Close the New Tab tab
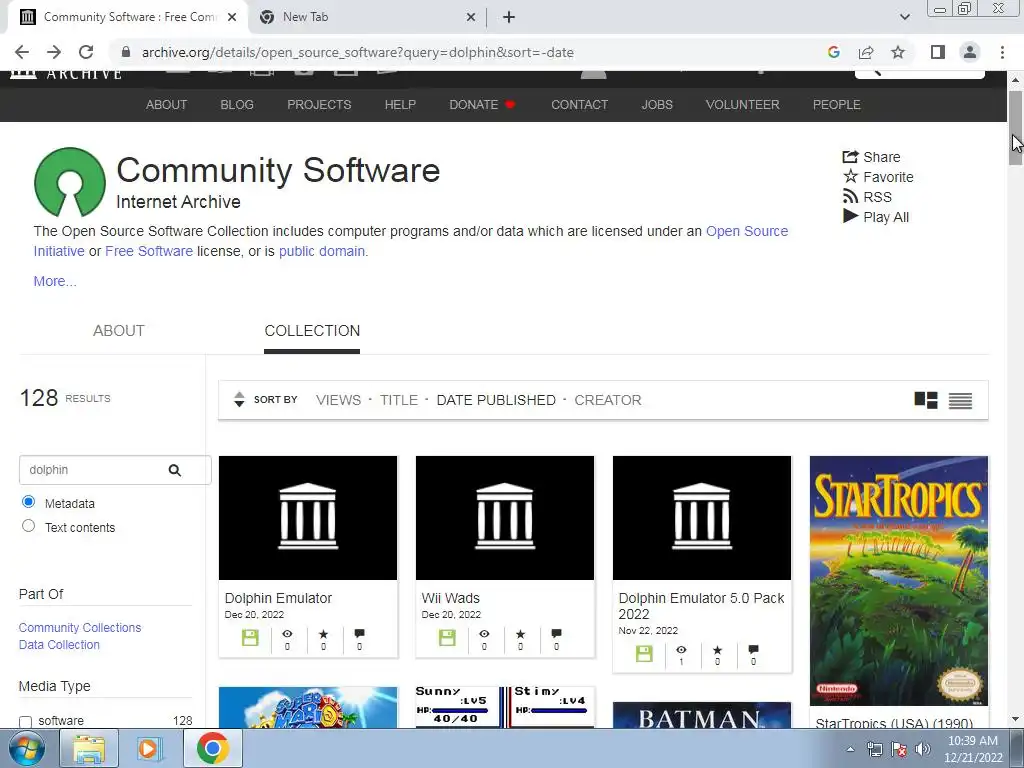The width and height of the screenshot is (1024, 768). (471, 17)
